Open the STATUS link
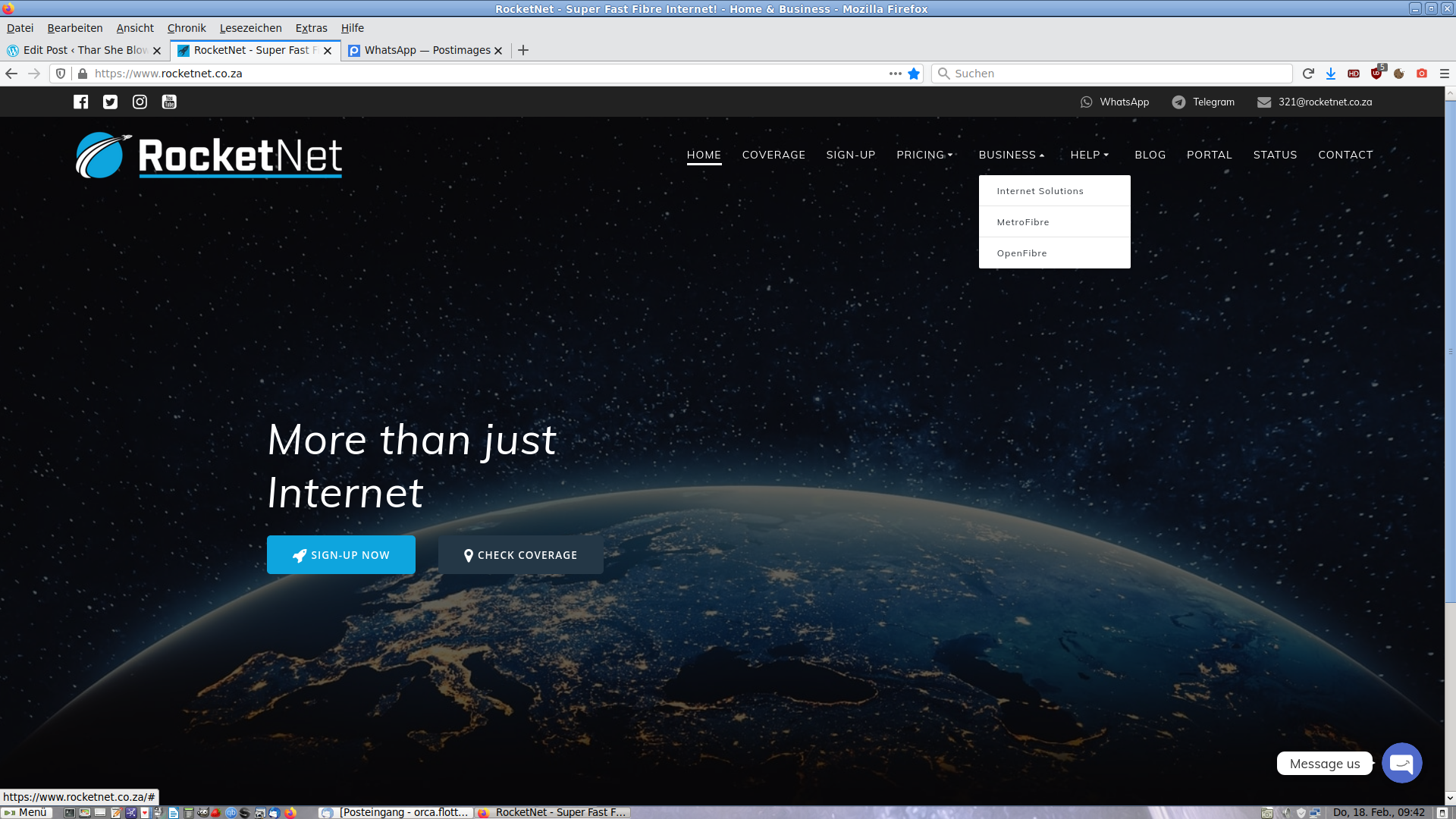 (x=1276, y=155)
